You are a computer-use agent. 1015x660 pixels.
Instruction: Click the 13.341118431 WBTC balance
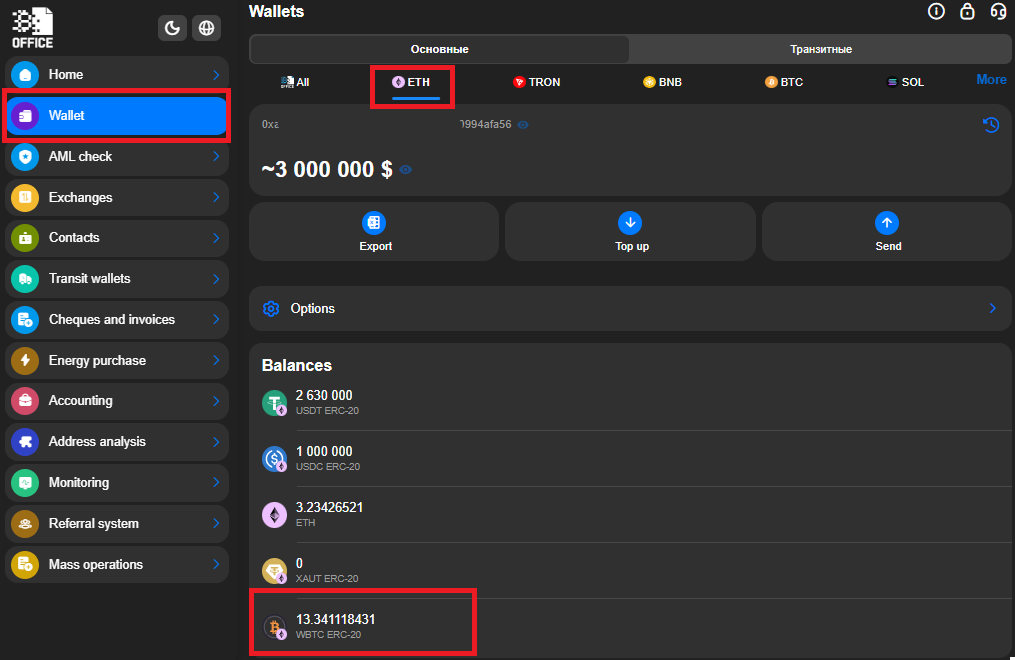pyautogui.click(x=335, y=619)
